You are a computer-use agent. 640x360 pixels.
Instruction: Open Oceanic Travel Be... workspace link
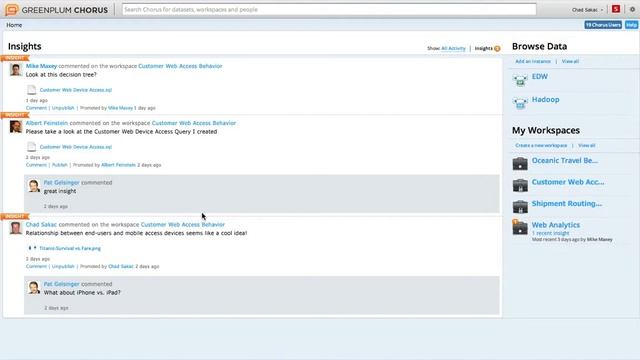564,160
